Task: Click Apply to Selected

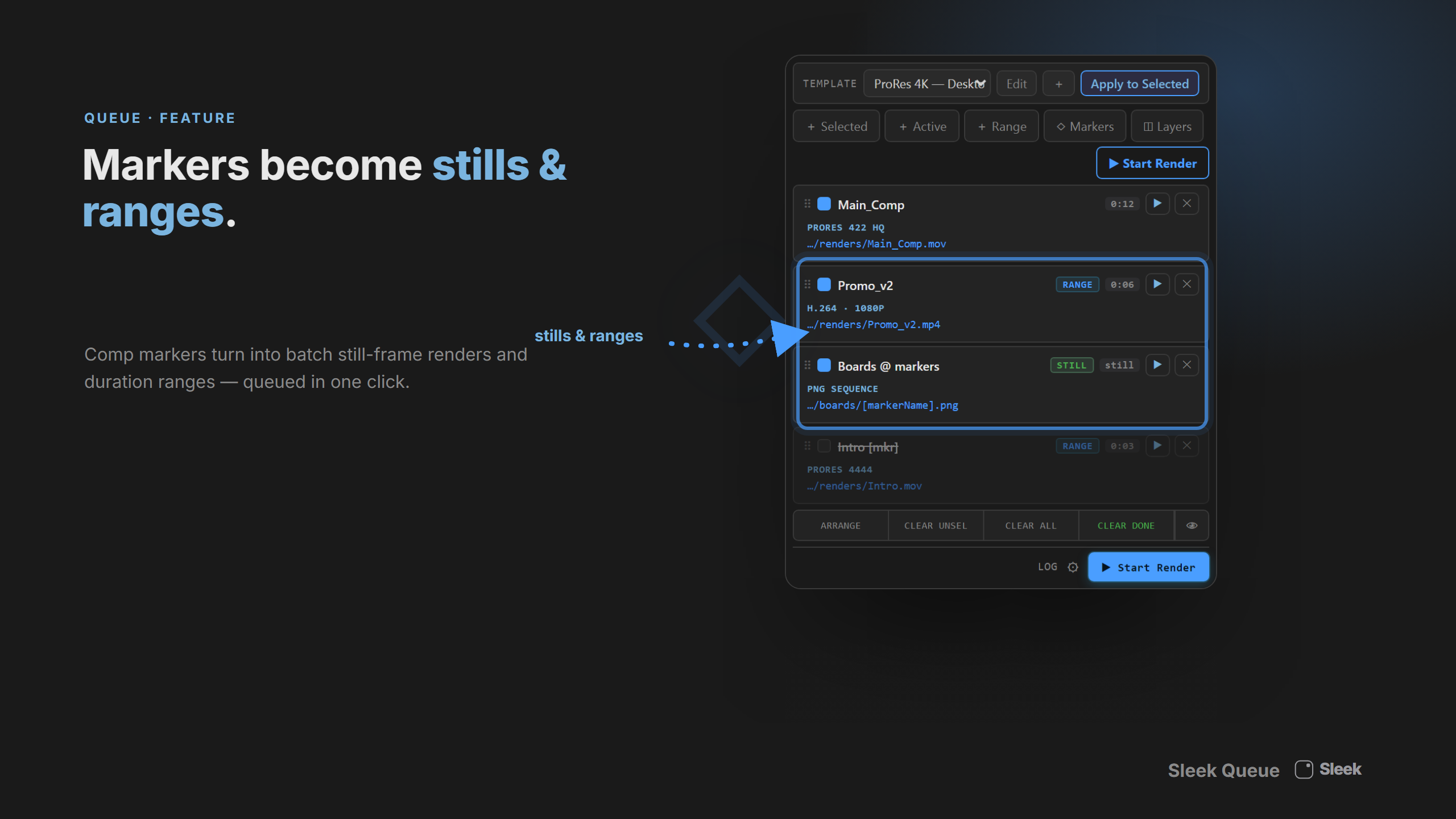Action: click(x=1139, y=84)
